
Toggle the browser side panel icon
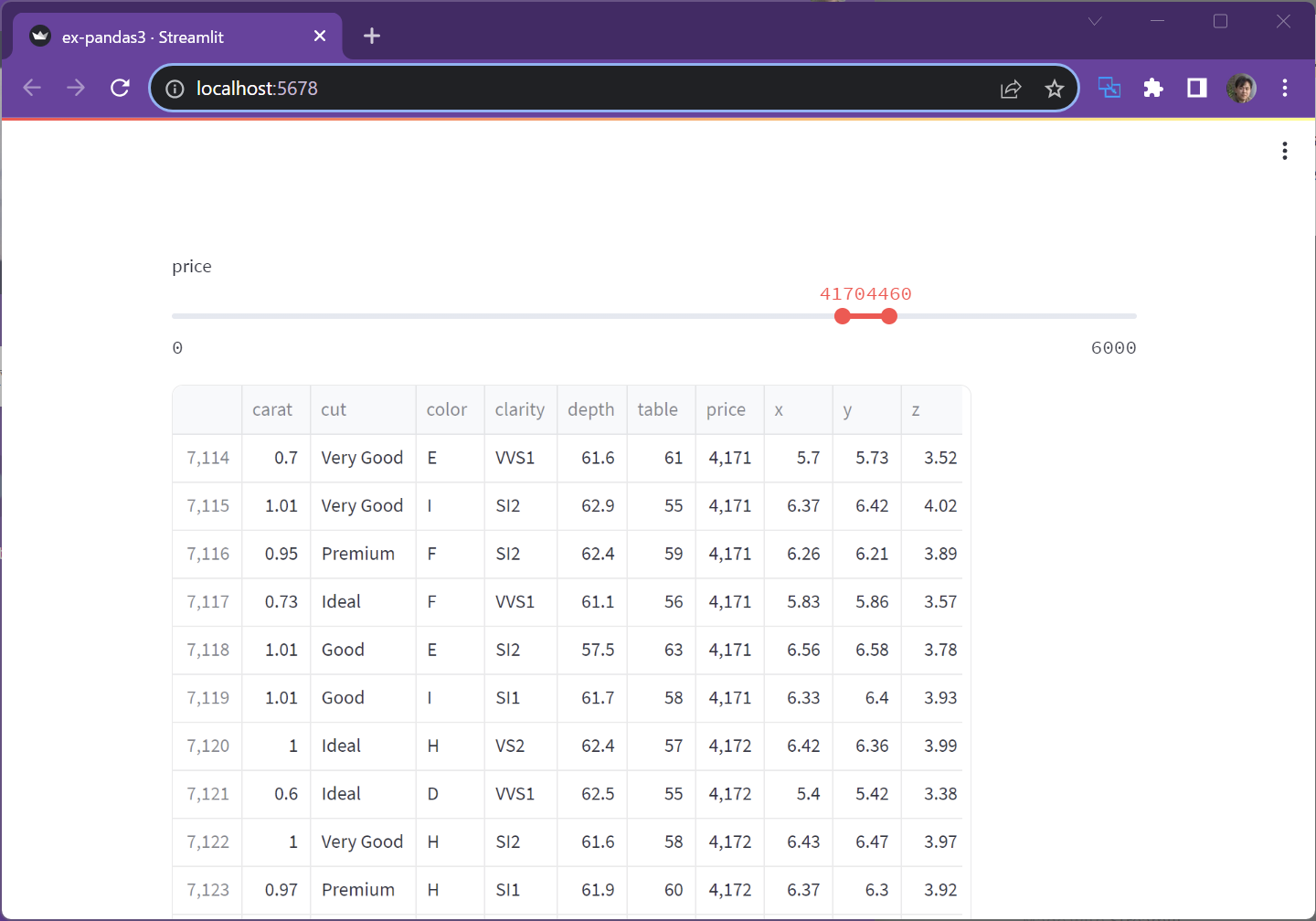pyautogui.click(x=1196, y=88)
